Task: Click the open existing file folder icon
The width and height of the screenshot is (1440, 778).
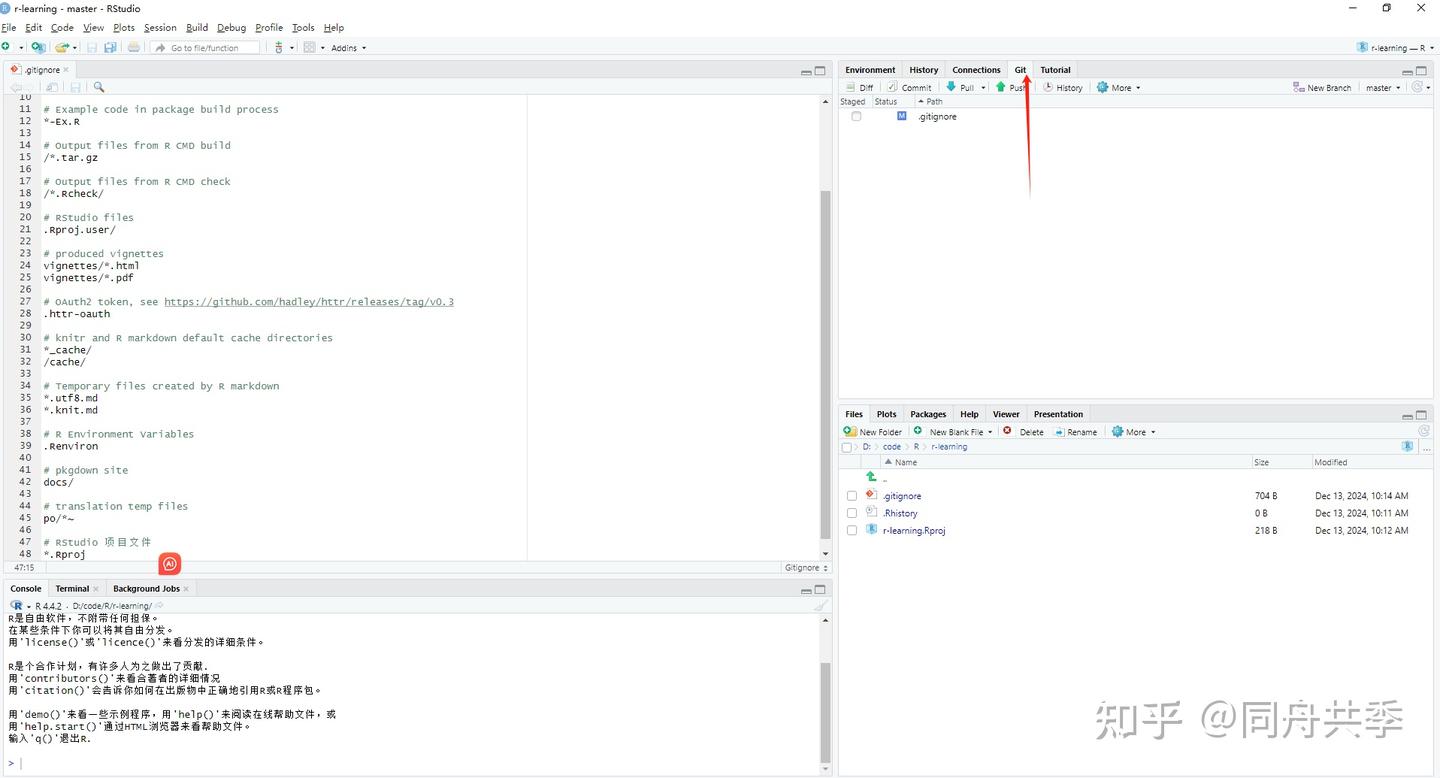Action: tap(62, 47)
